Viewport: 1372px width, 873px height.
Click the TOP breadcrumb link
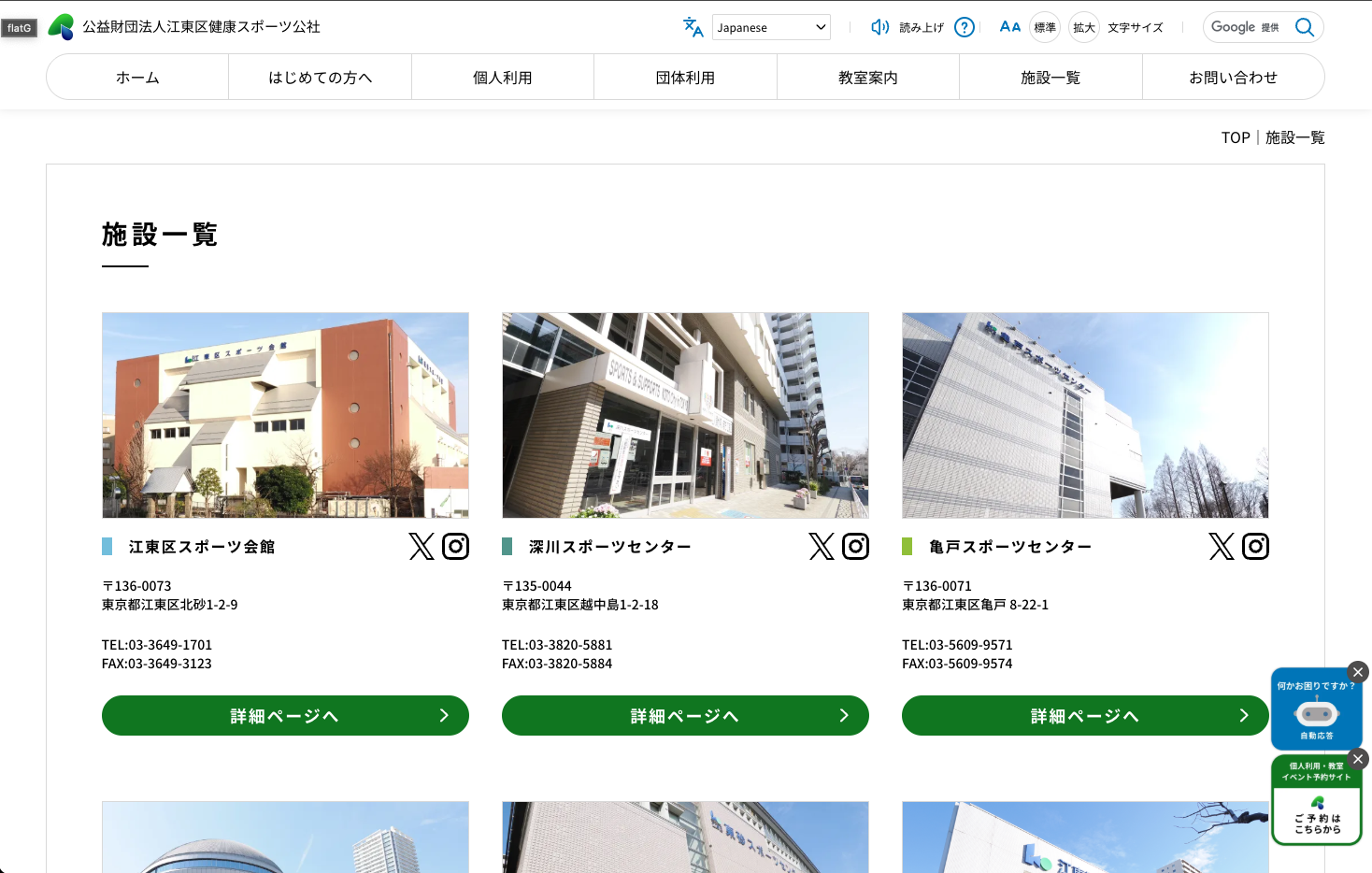(x=1236, y=137)
